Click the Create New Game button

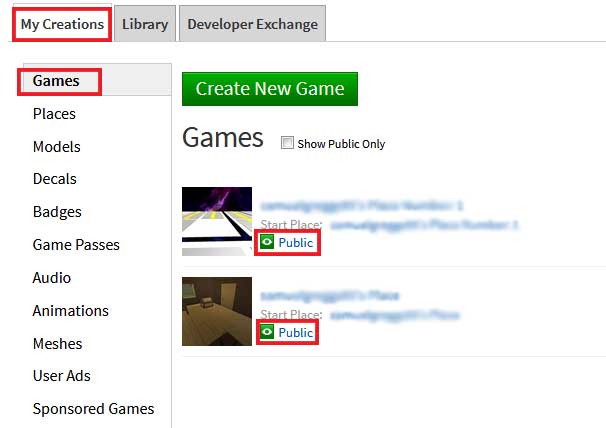[x=270, y=89]
